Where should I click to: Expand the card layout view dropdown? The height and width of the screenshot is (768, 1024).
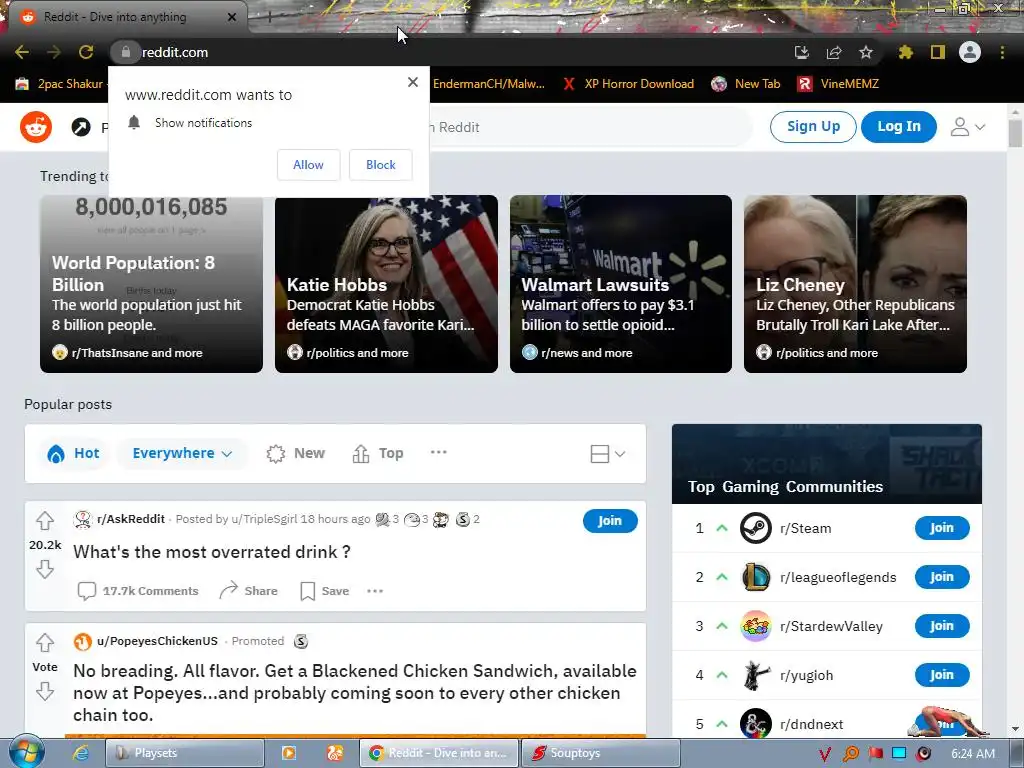point(608,453)
